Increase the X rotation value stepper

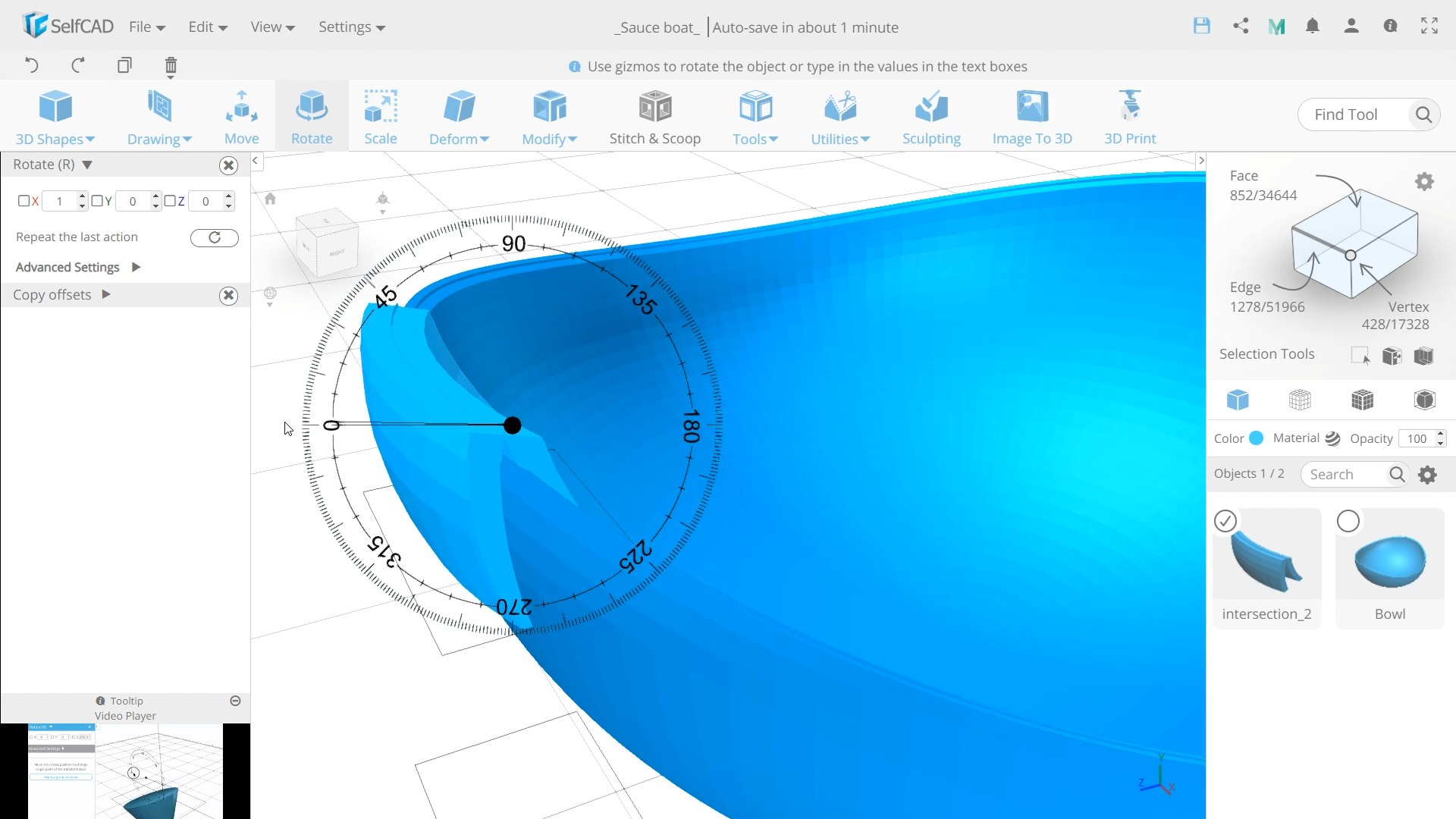pyautogui.click(x=82, y=196)
